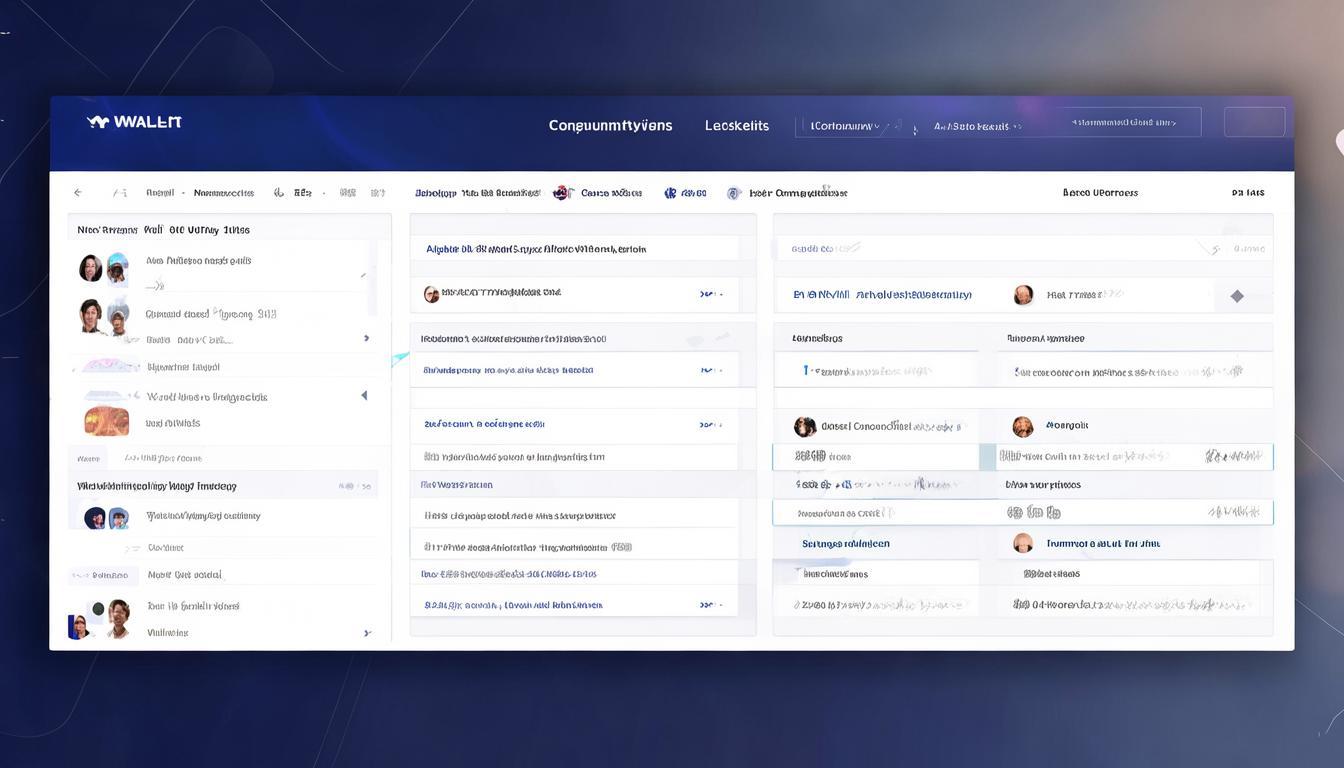Click the wide input box in header right
The image size is (1344, 768).
[1122, 122]
